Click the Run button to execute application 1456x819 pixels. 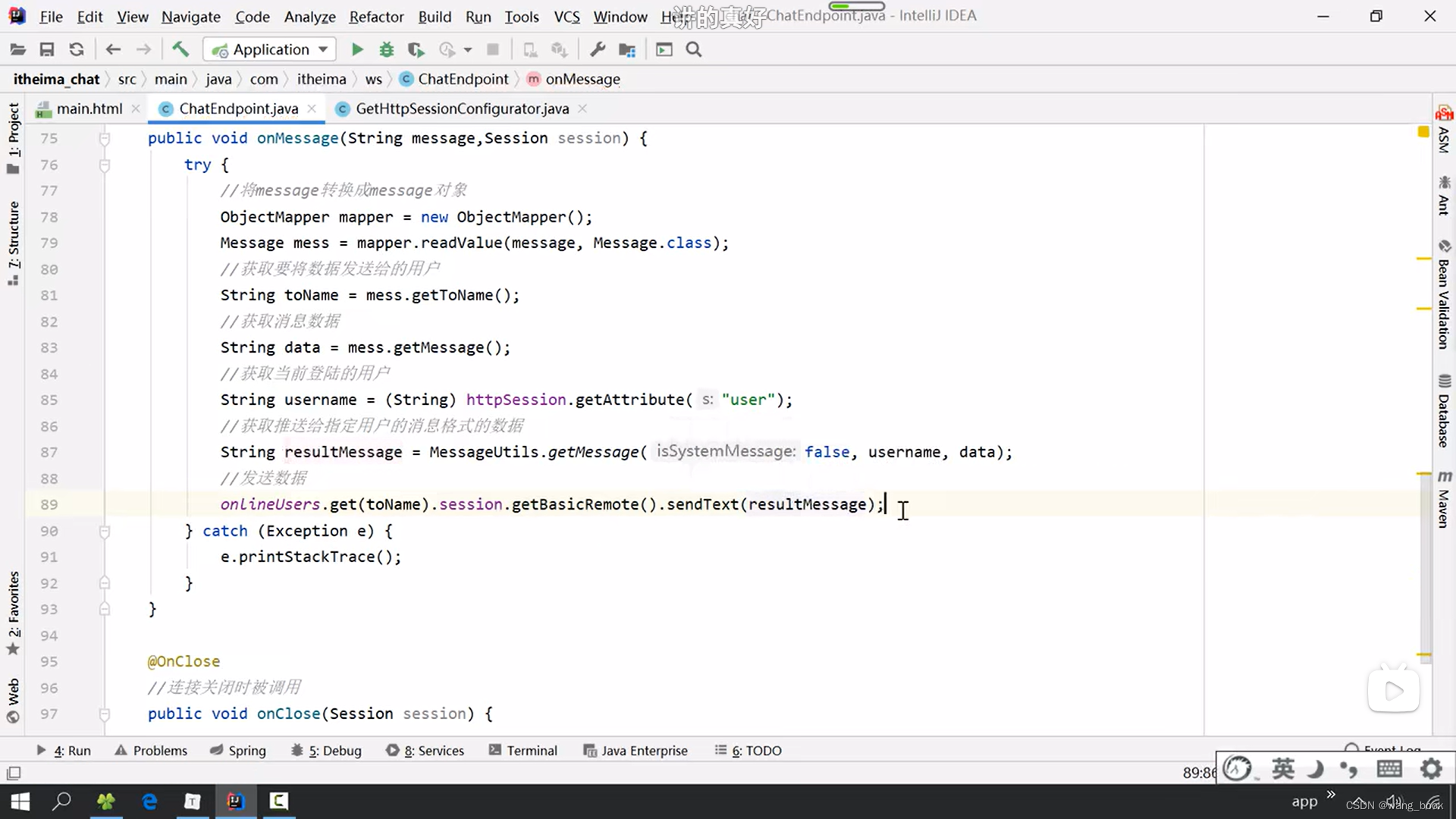[x=357, y=48]
